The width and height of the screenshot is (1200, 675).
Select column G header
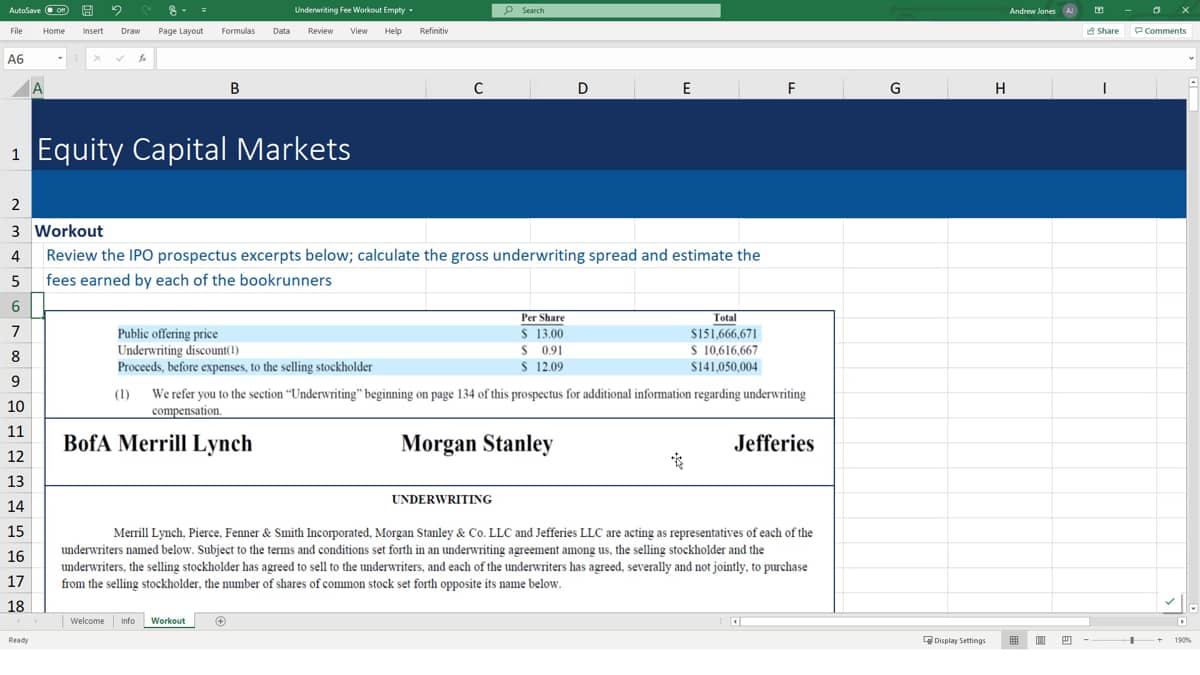[895, 88]
